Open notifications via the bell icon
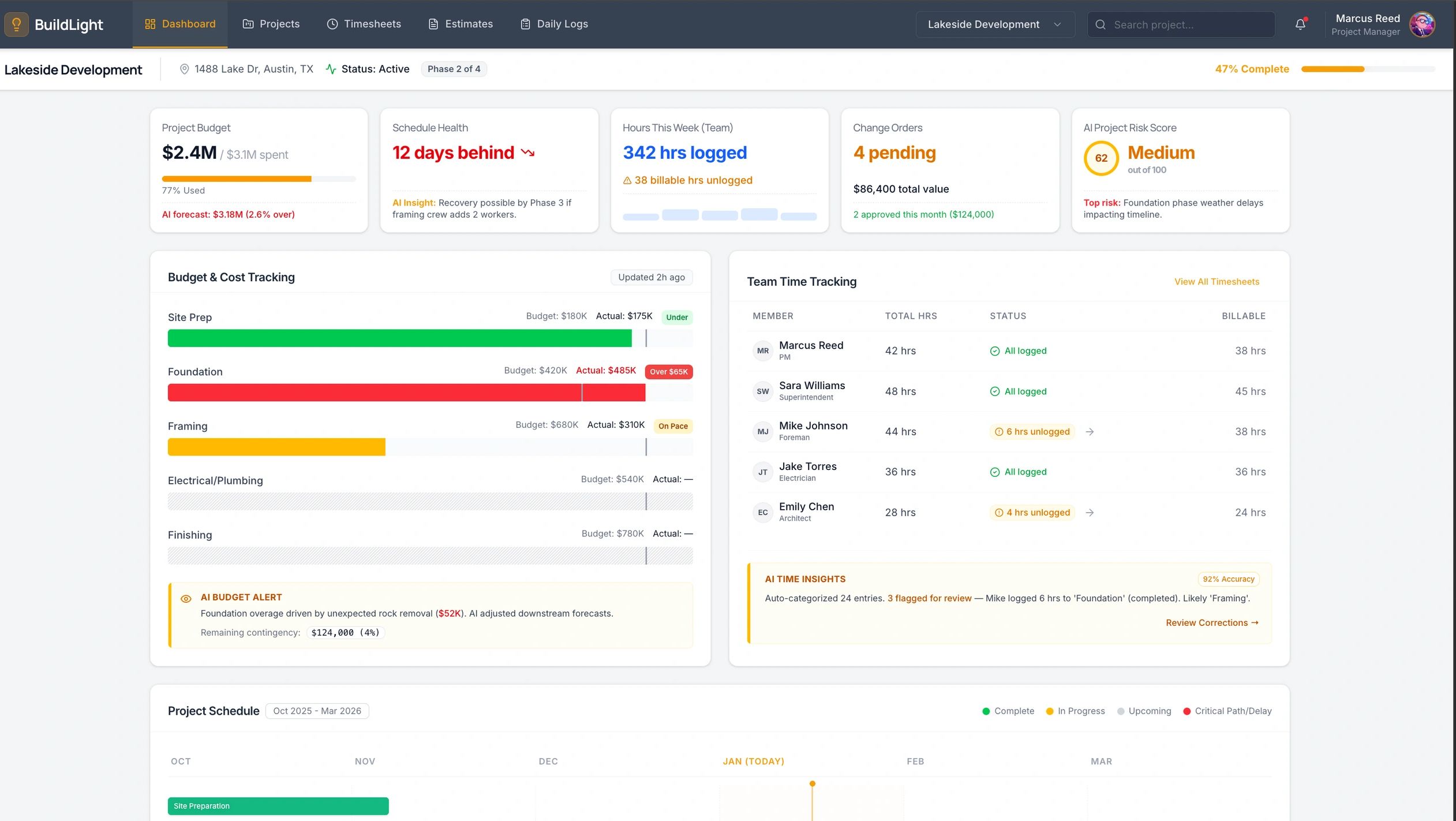This screenshot has height=821, width=1456. pyautogui.click(x=1300, y=24)
